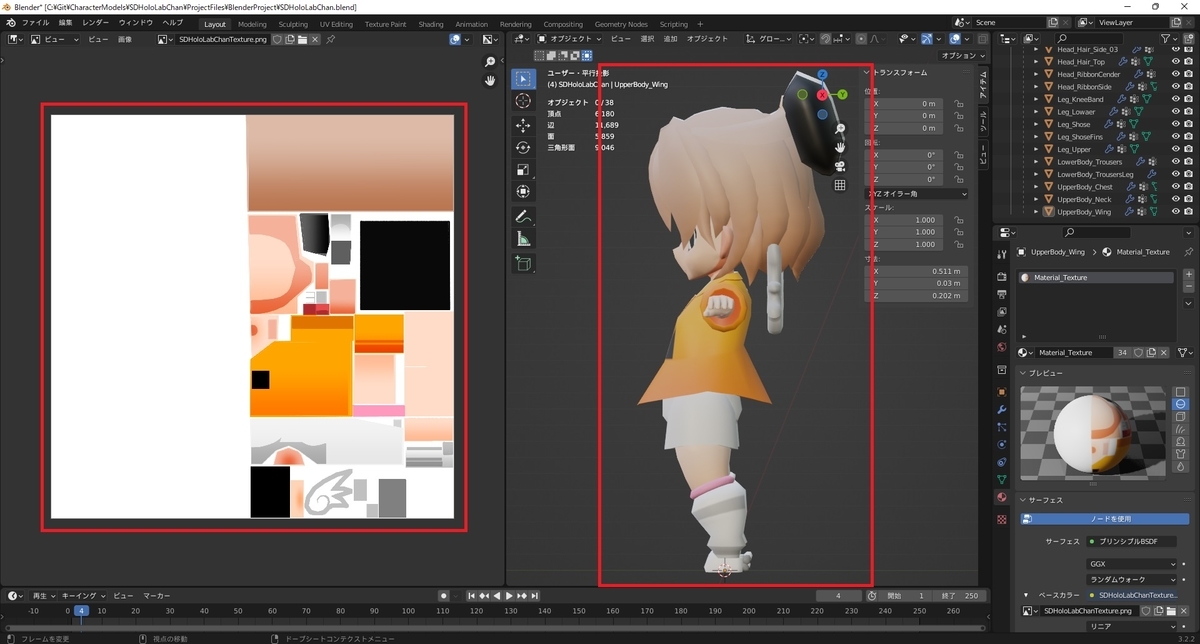Image resolution: width=1200 pixels, height=644 pixels.
Task: Hide Head_Hair_Top in viewport via eye icon
Action: [1176, 62]
